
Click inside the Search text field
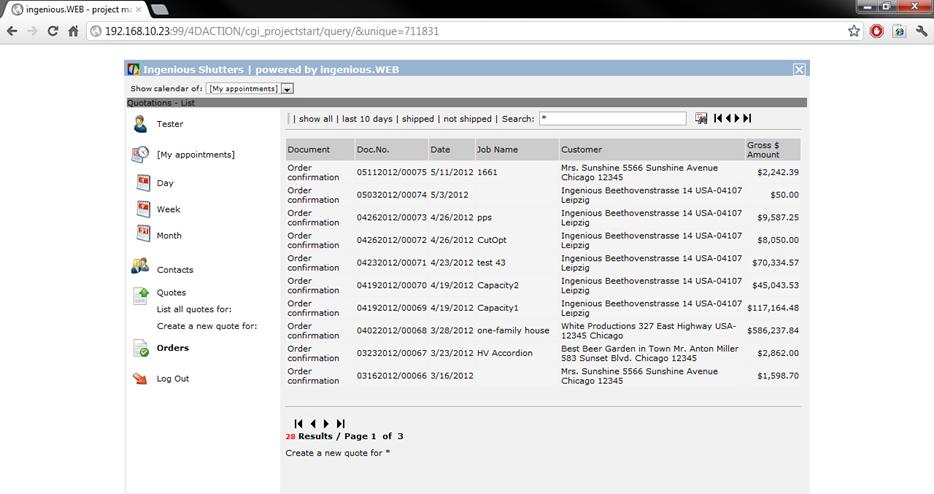612,119
